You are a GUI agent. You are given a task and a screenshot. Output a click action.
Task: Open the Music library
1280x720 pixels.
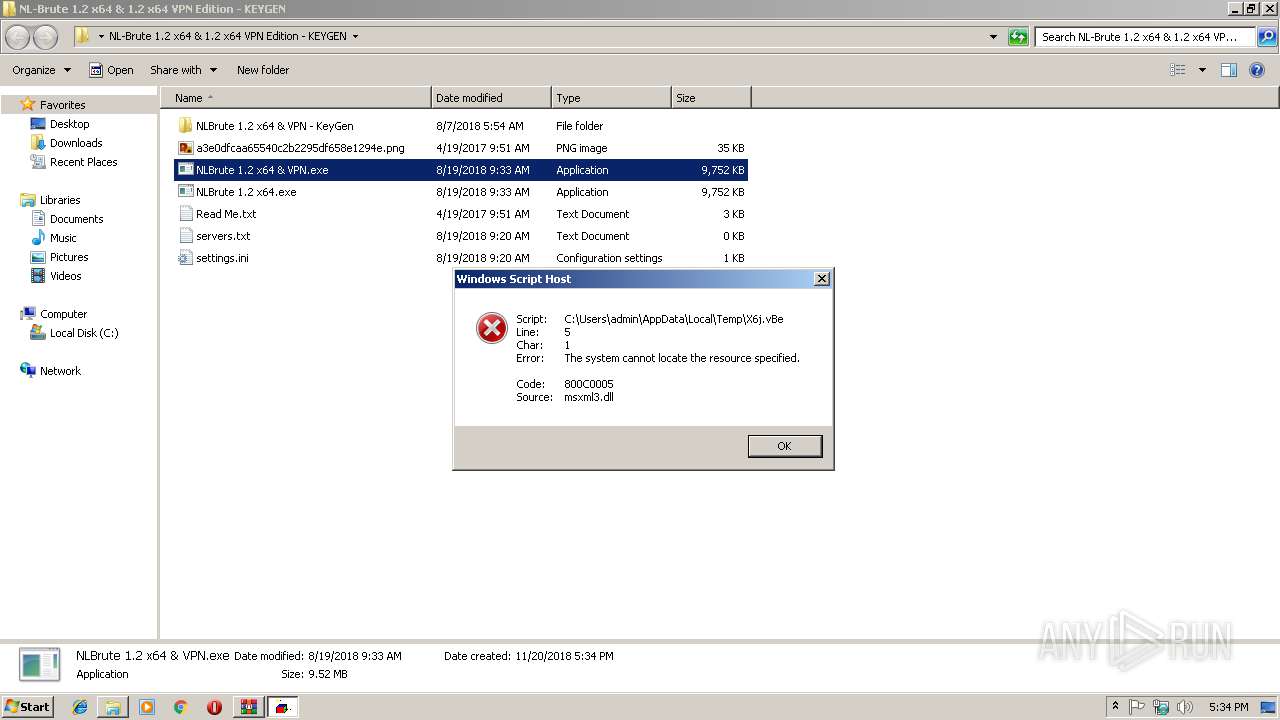(63, 238)
